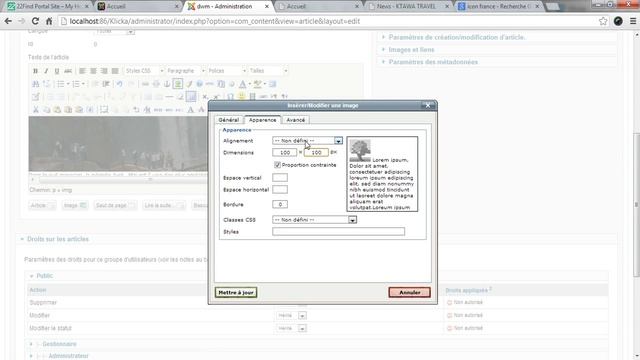Image resolution: width=640 pixels, height=360 pixels.
Task: Toggle the Proportion contrainte checkbox
Action: coord(278,165)
